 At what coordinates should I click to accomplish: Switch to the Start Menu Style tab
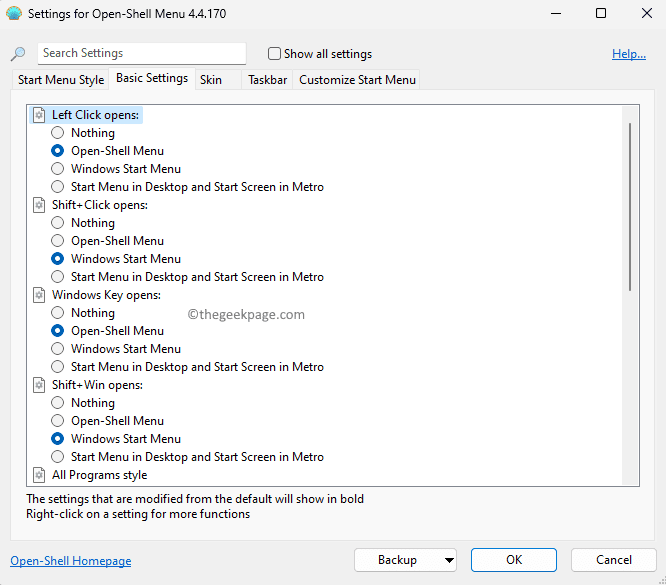[x=61, y=79]
